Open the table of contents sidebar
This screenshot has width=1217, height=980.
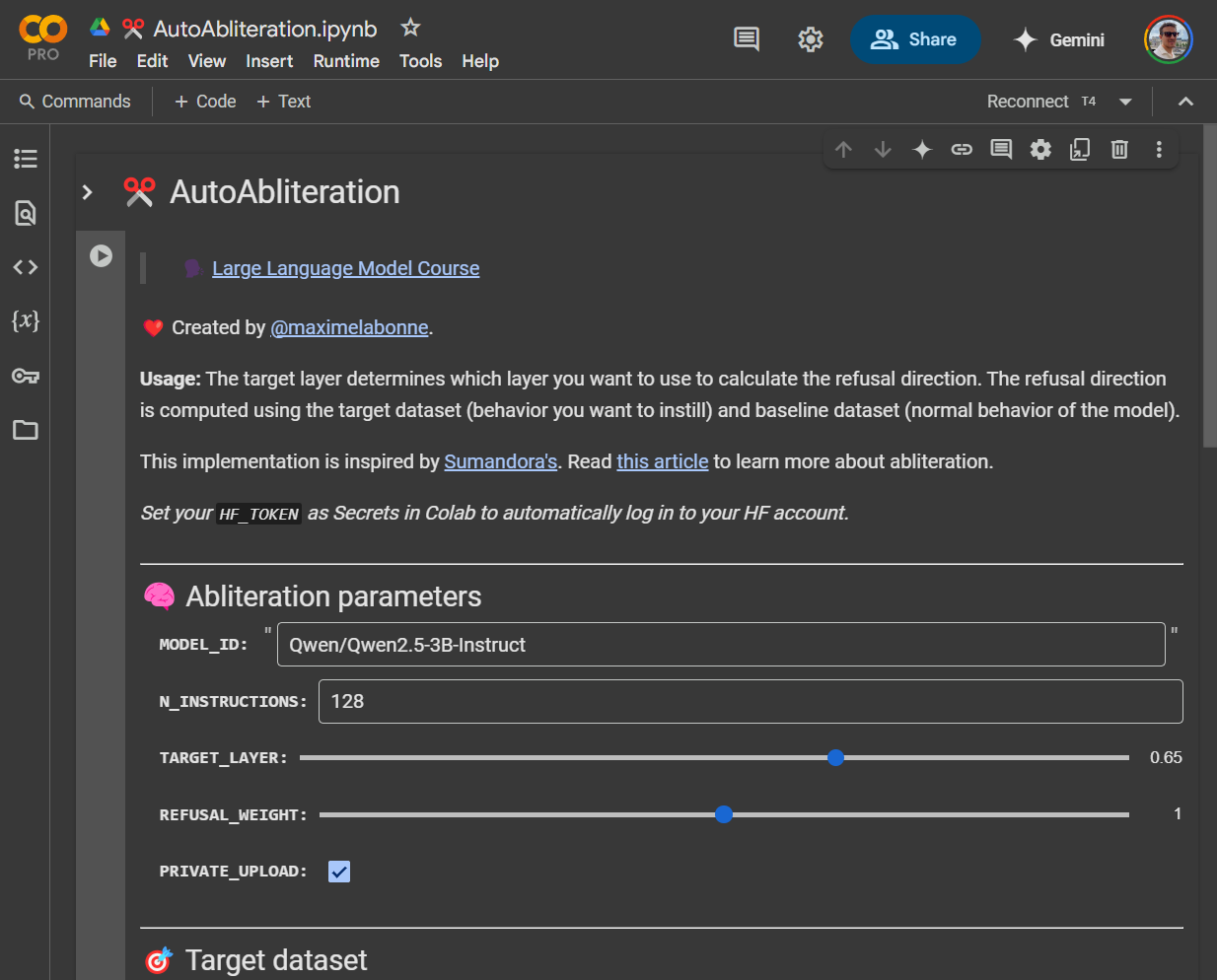pos(26,159)
